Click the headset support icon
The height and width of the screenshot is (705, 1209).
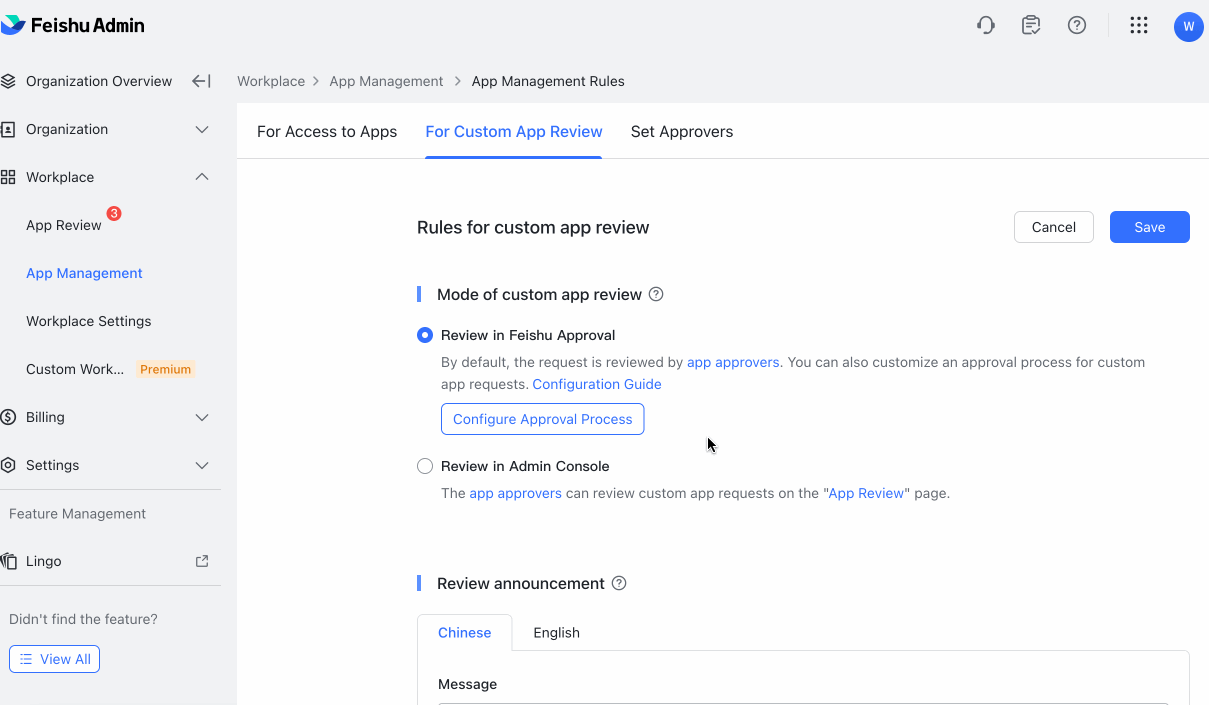pyautogui.click(x=985, y=25)
